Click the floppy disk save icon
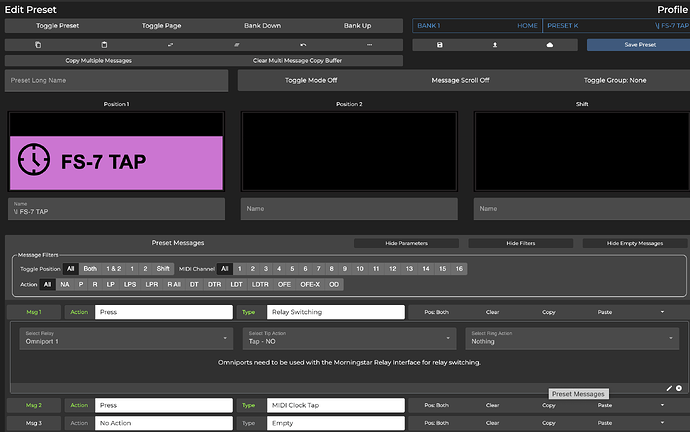This screenshot has width=690, height=432. click(x=440, y=45)
